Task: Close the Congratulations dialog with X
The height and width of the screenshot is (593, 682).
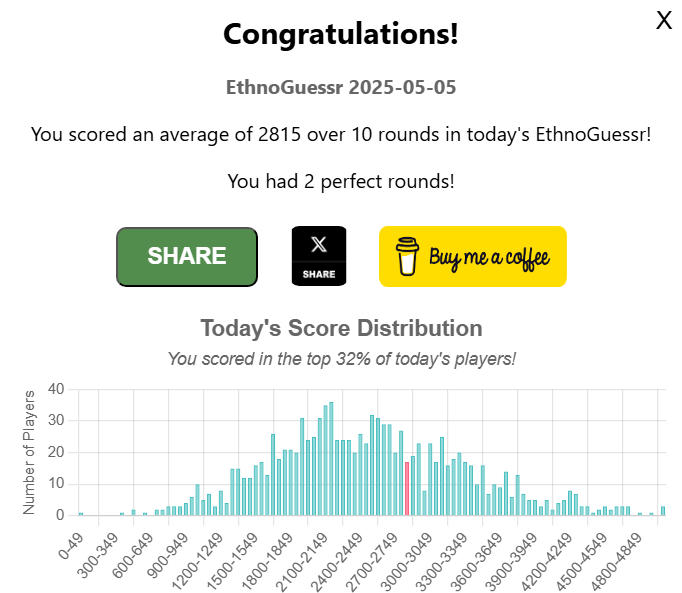Action: pyautogui.click(x=664, y=21)
